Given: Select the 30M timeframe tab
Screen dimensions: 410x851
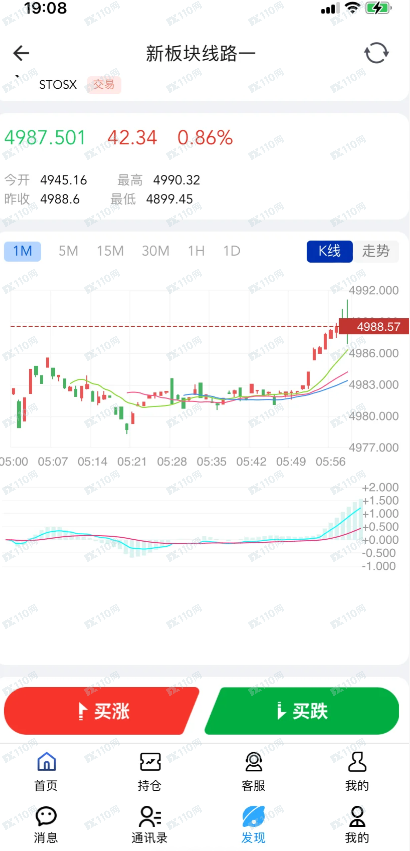Looking at the screenshot, I should (x=156, y=251).
